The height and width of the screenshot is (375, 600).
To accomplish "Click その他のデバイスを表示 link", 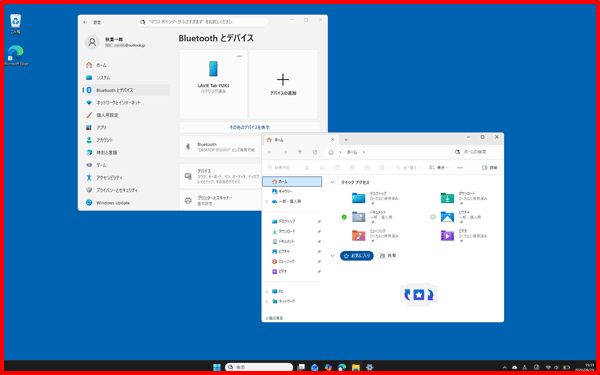I will pyautogui.click(x=249, y=127).
